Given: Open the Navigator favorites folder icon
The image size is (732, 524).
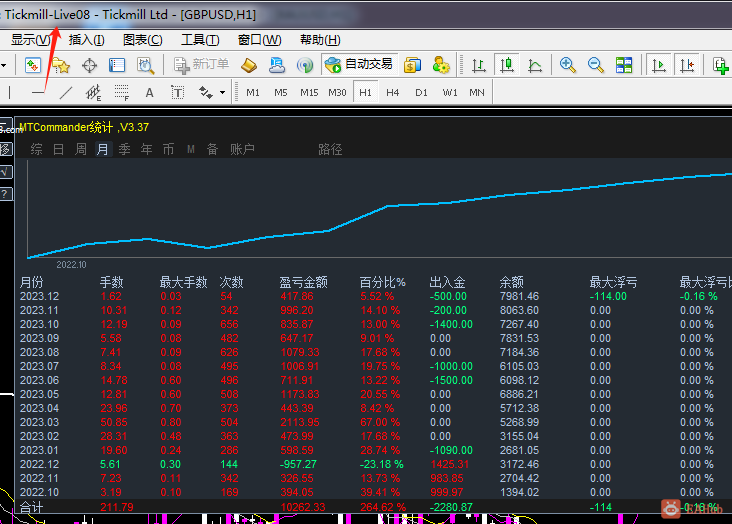Looking at the screenshot, I should point(61,65).
